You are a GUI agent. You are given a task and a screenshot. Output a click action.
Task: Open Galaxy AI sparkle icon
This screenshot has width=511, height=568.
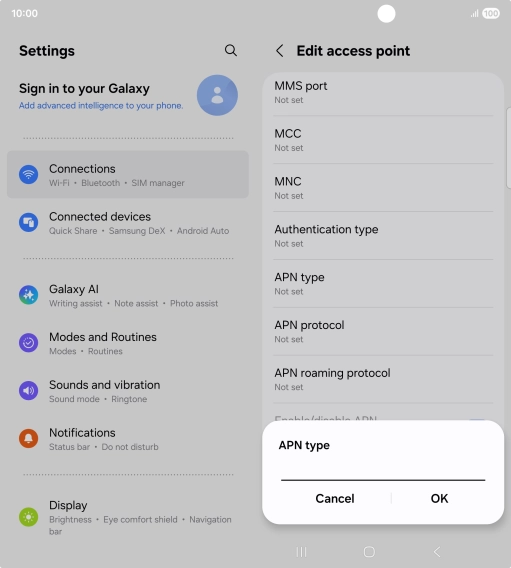pos(29,295)
